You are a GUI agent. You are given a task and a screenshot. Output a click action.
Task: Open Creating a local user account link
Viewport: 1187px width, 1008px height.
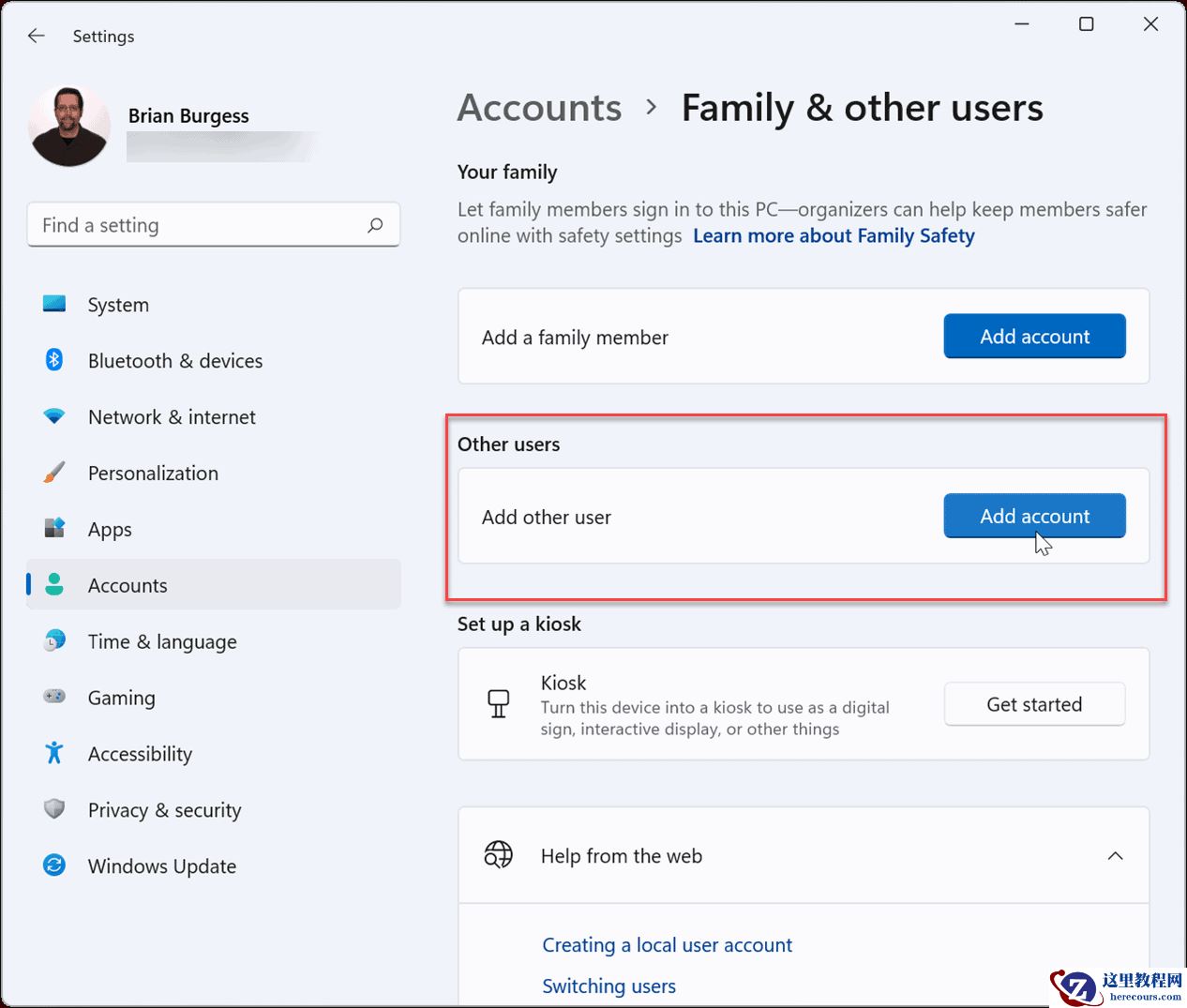click(667, 945)
